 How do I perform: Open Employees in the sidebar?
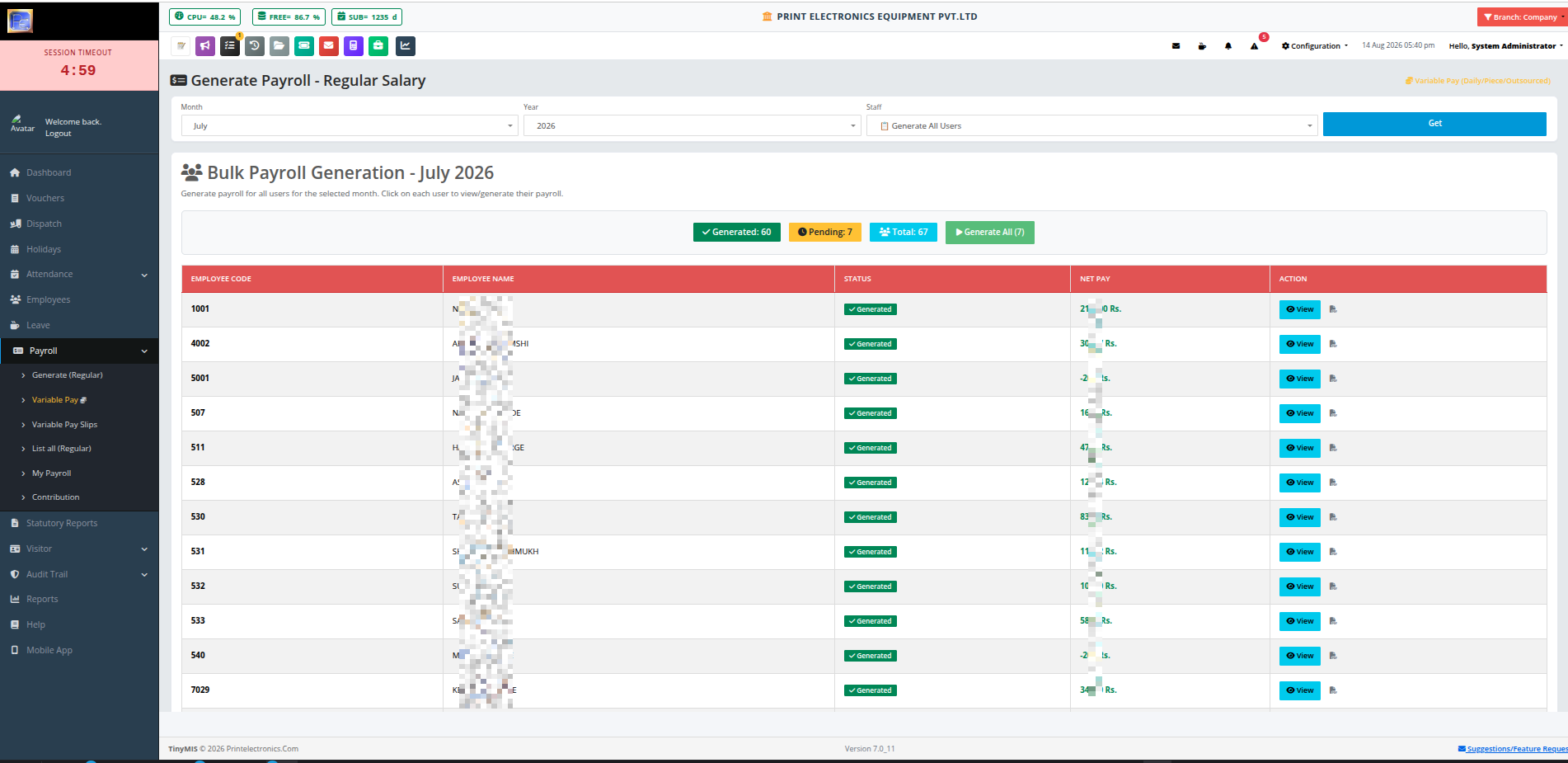[x=48, y=299]
